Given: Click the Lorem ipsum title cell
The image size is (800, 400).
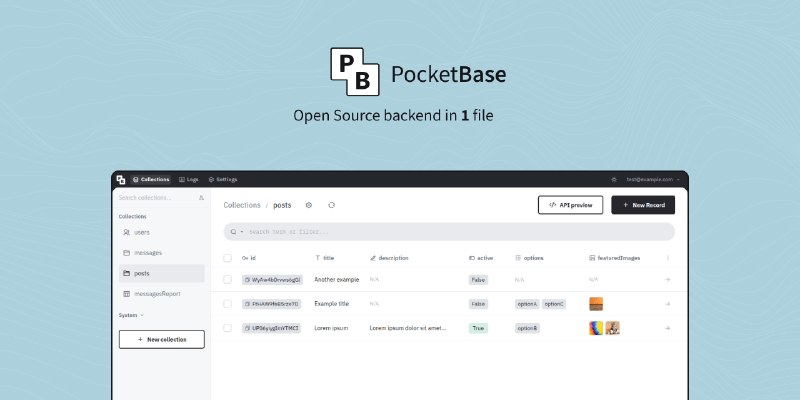Looking at the screenshot, I should [331, 328].
